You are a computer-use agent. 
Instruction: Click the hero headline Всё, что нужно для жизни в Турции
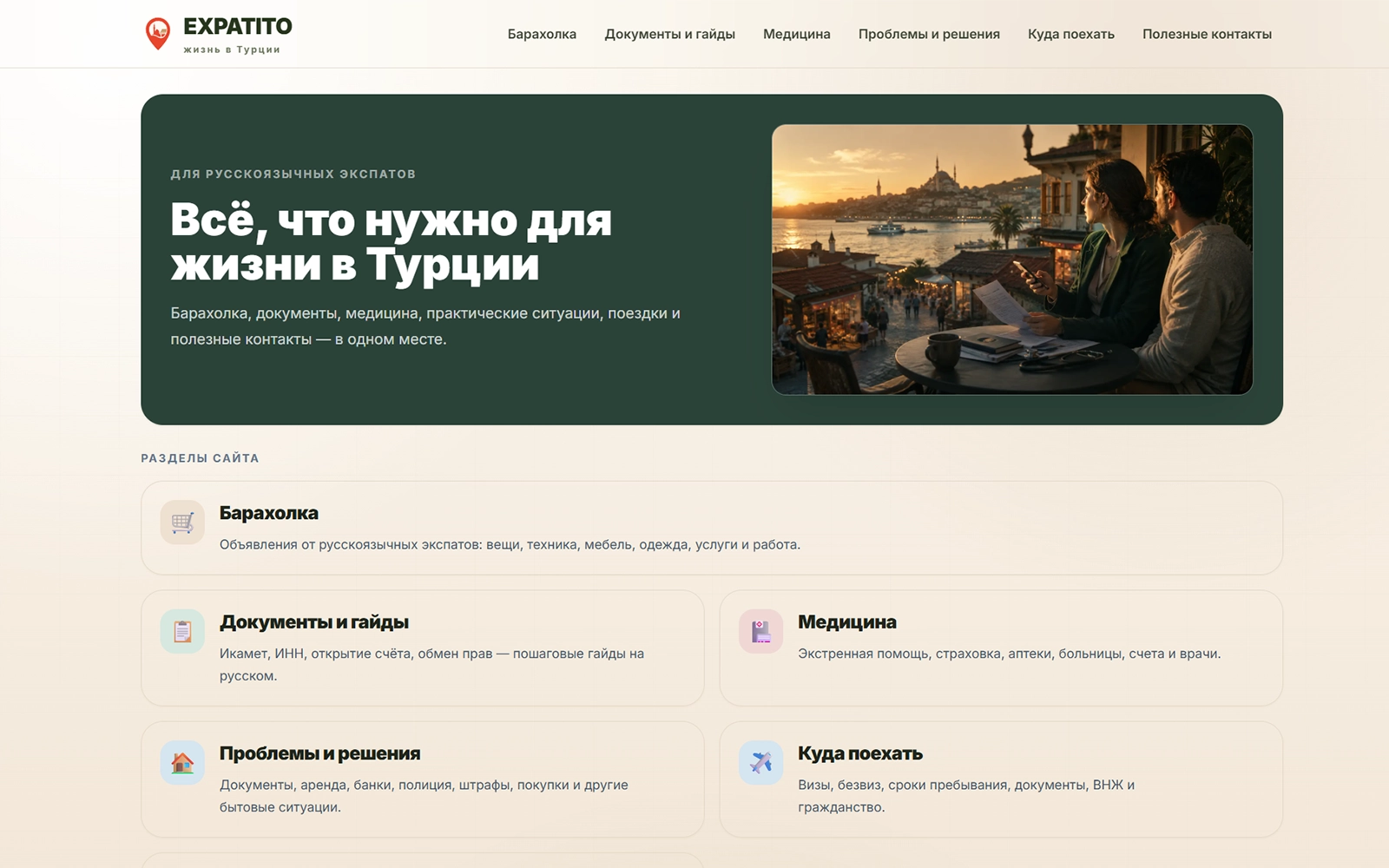pos(392,241)
